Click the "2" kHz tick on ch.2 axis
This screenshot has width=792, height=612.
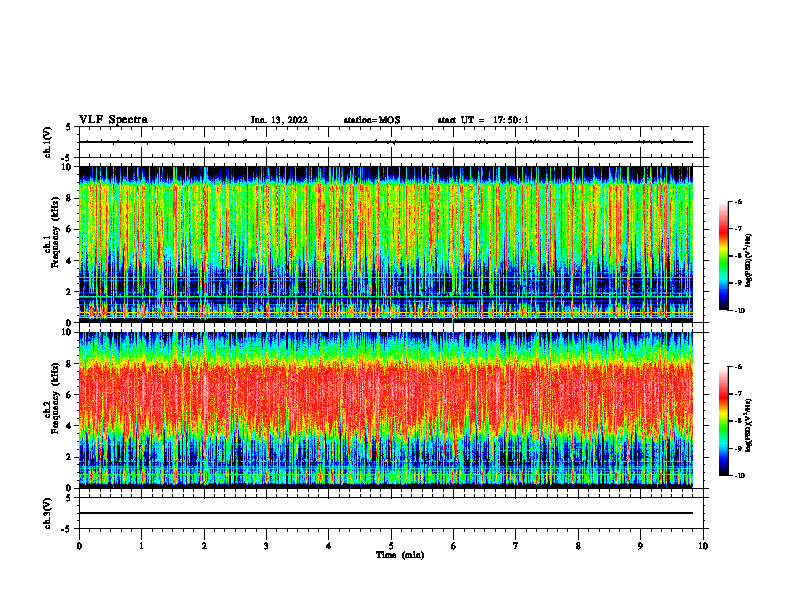coord(70,457)
